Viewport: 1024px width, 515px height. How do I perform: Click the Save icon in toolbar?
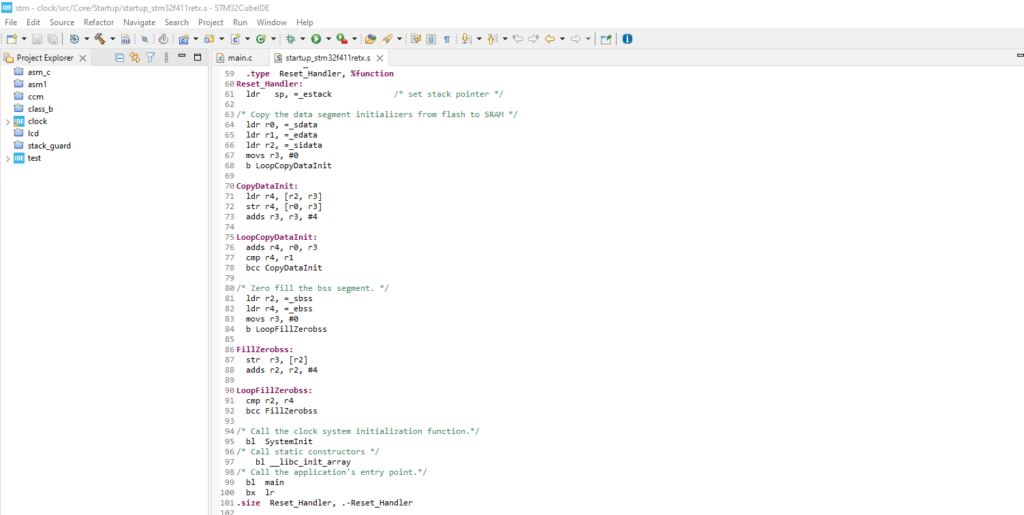37,39
